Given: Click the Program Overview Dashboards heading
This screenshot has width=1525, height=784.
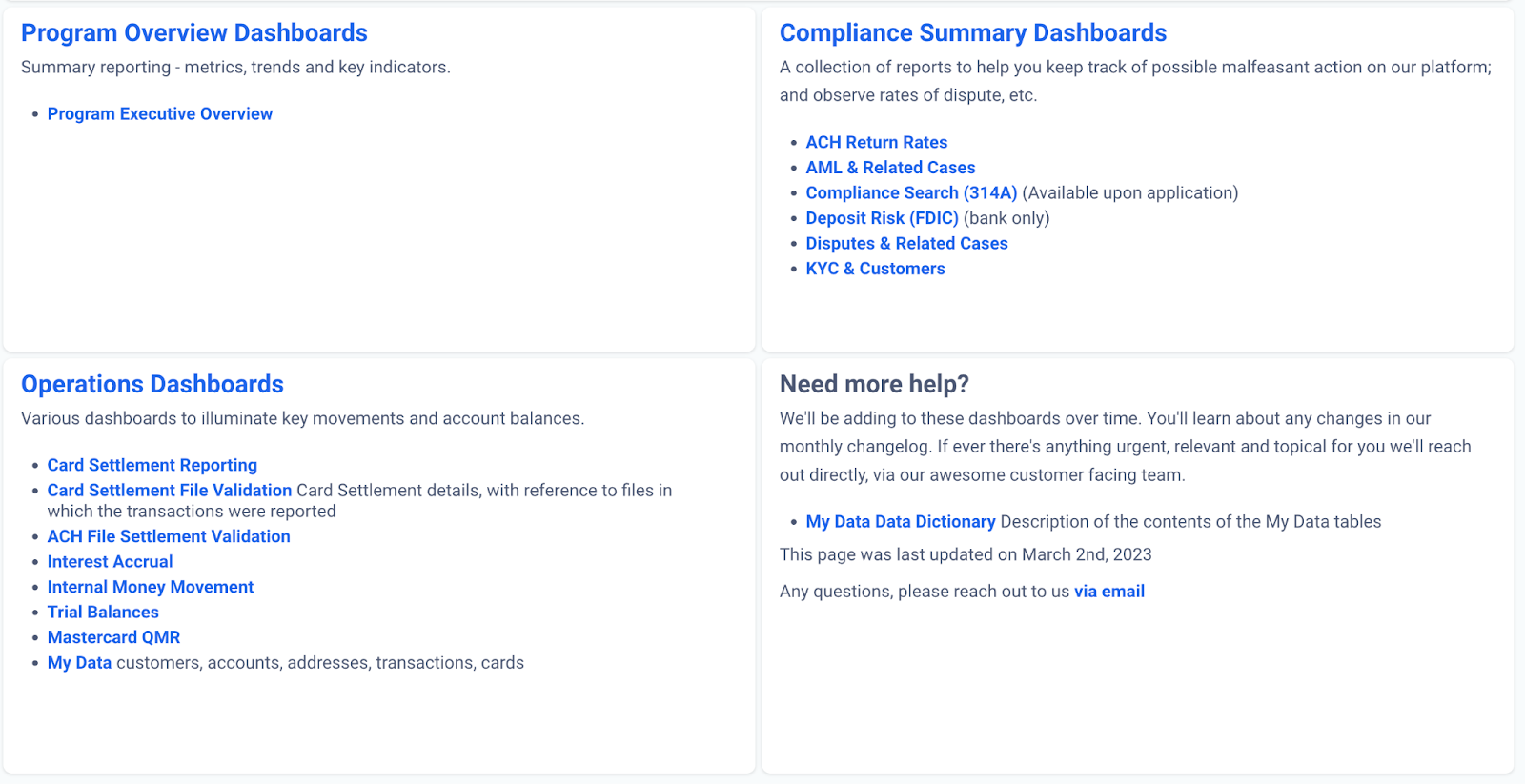Looking at the screenshot, I should coord(193,33).
